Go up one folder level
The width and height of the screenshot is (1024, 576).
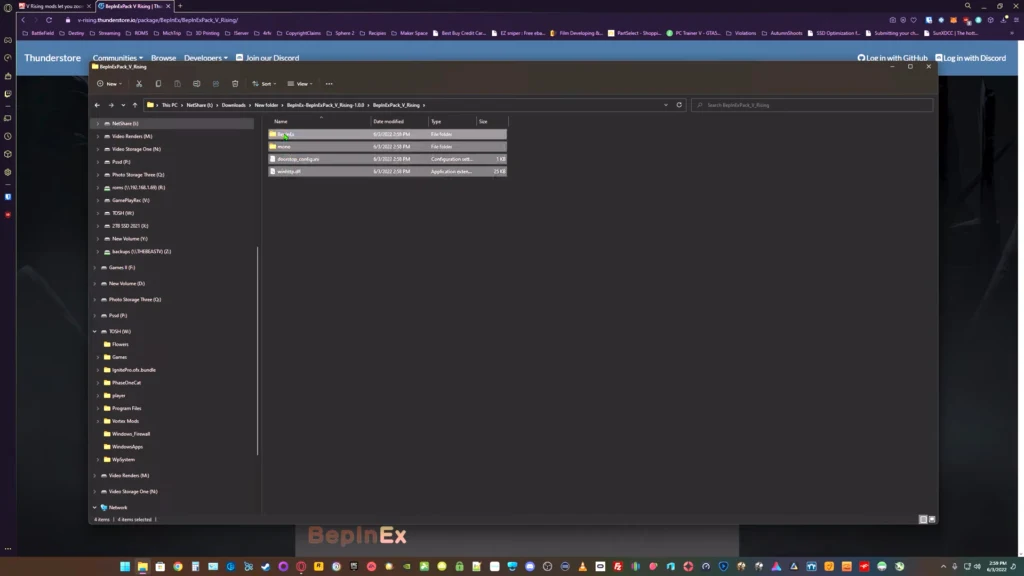(x=135, y=105)
